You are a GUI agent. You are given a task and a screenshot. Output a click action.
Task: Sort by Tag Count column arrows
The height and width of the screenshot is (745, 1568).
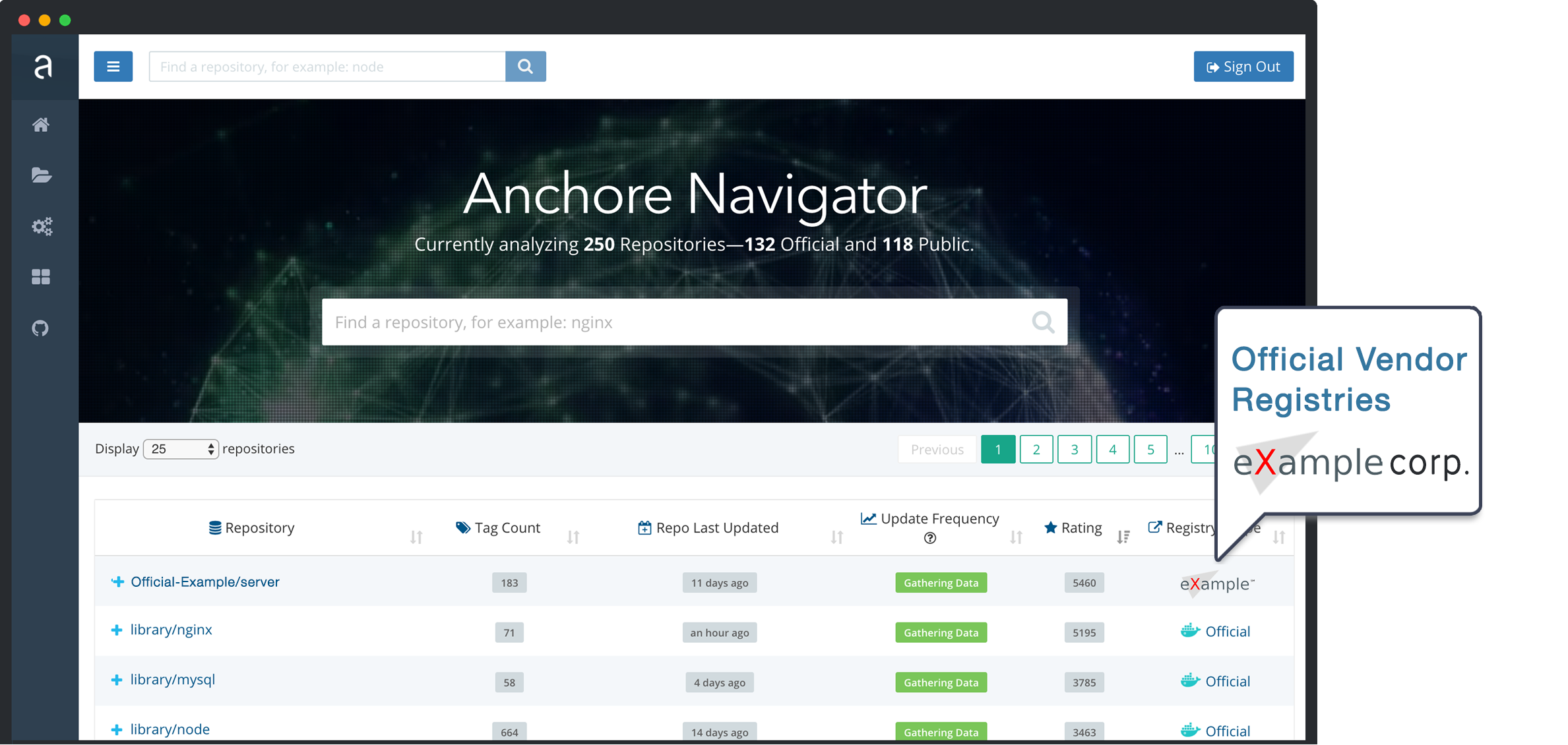(573, 537)
